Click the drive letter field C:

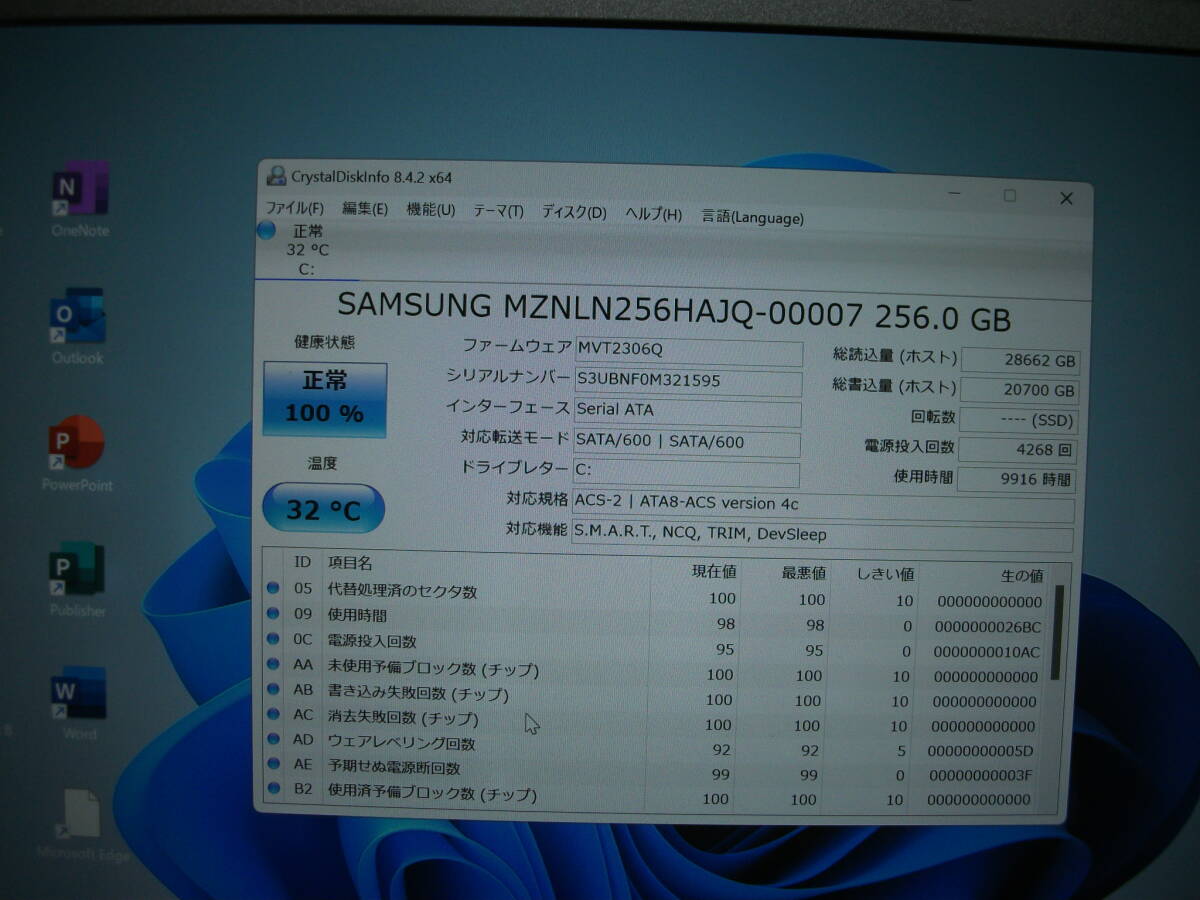click(686, 472)
